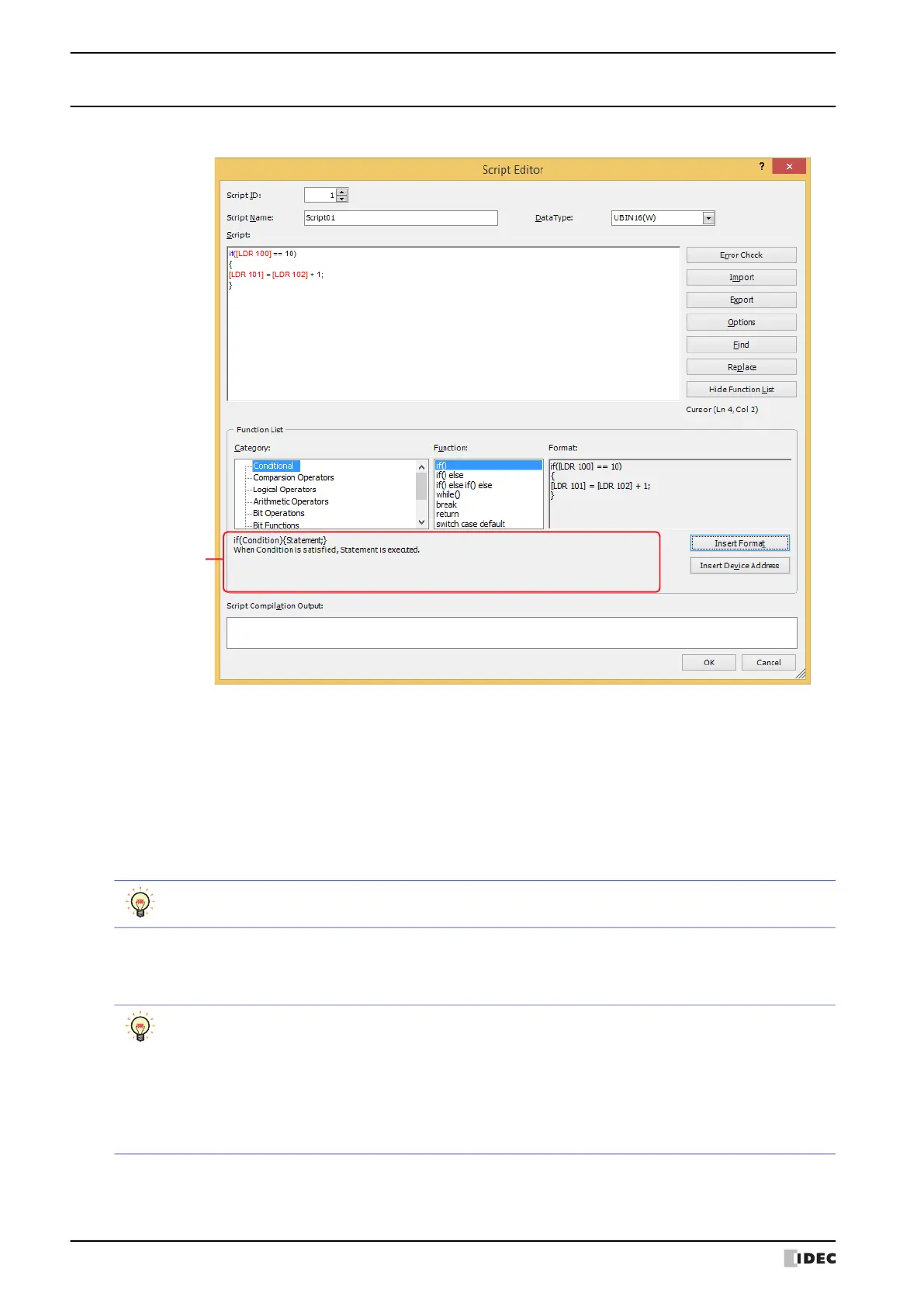Click the dialog resize grip corner

click(x=801, y=674)
